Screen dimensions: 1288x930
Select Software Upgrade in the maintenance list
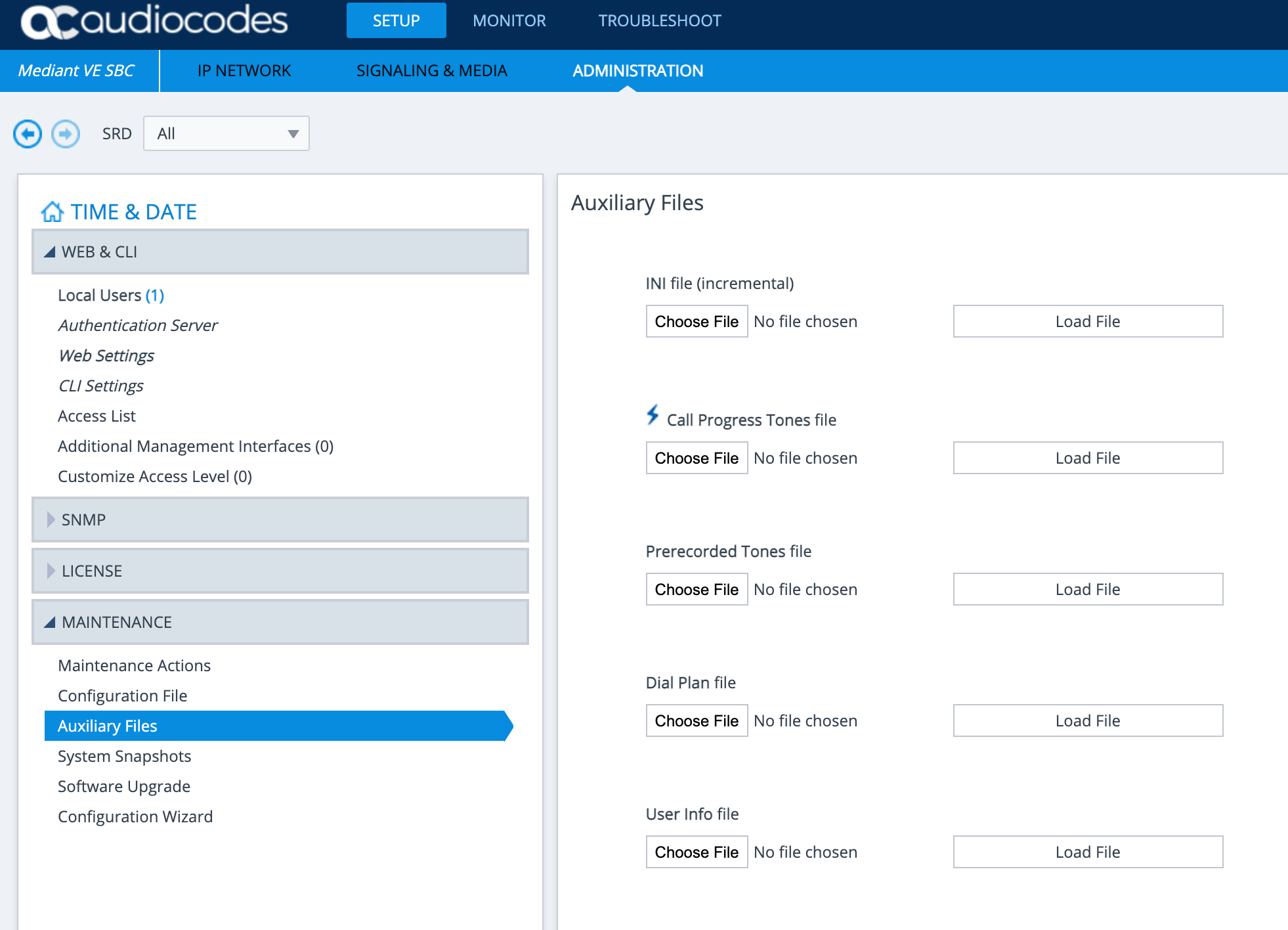click(124, 786)
